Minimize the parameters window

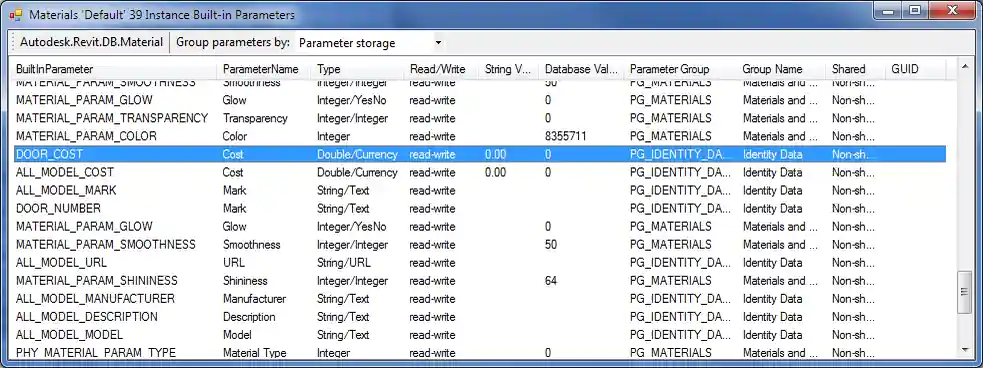coord(888,11)
